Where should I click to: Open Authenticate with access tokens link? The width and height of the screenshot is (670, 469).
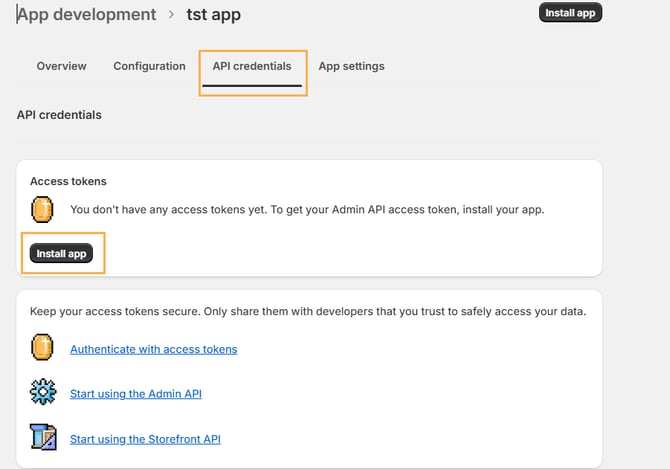153,349
